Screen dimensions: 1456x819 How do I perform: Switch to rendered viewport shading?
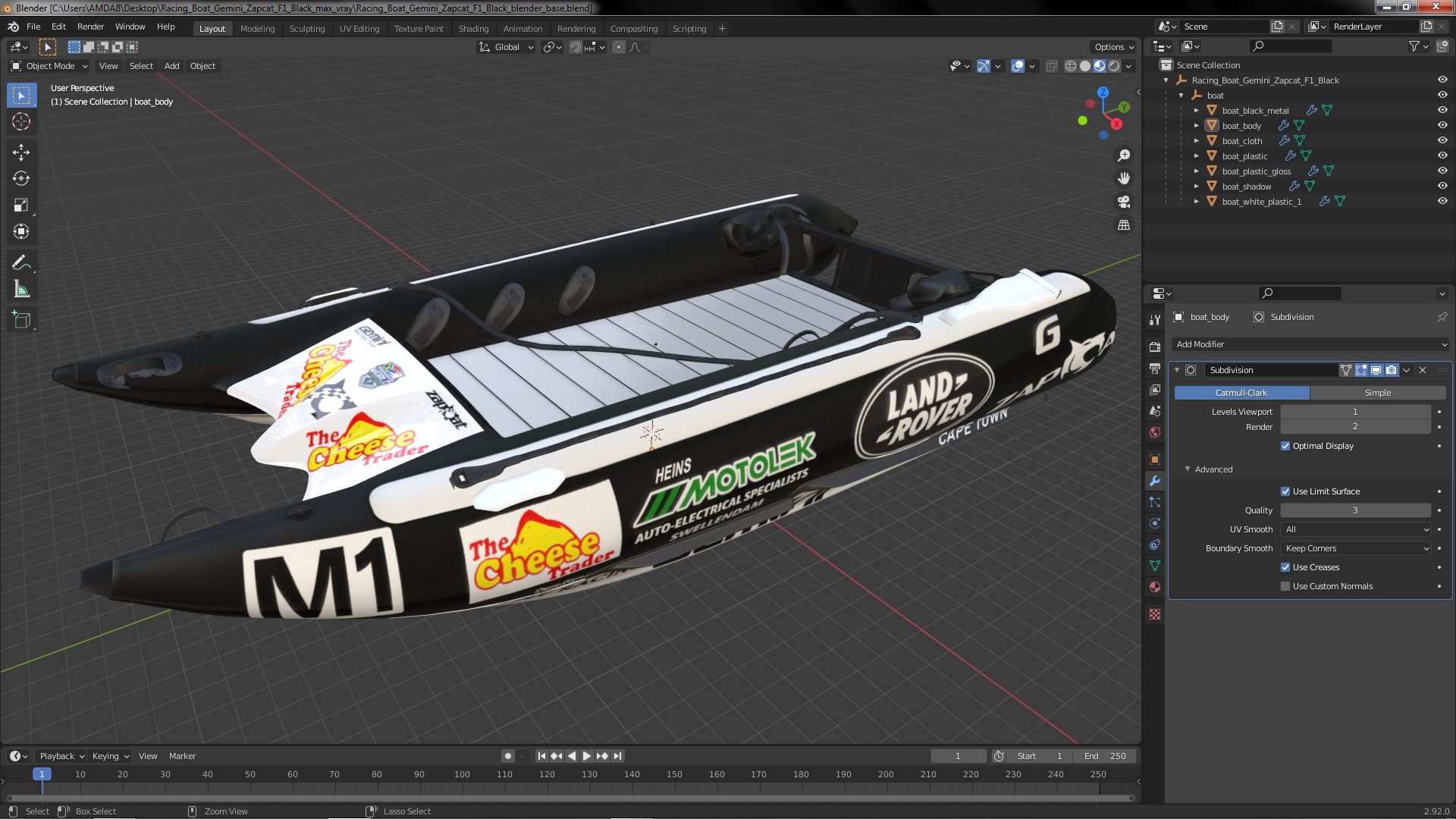1114,66
